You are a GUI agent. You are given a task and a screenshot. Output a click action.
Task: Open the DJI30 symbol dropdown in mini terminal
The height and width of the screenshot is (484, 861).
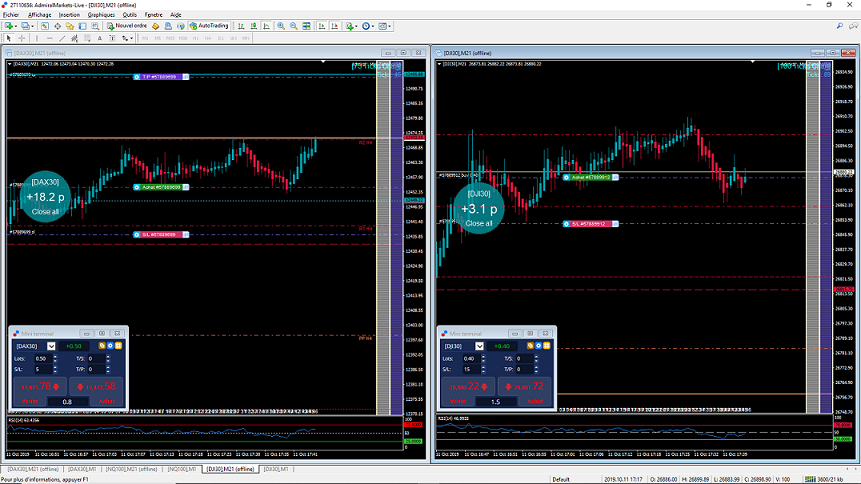[479, 346]
